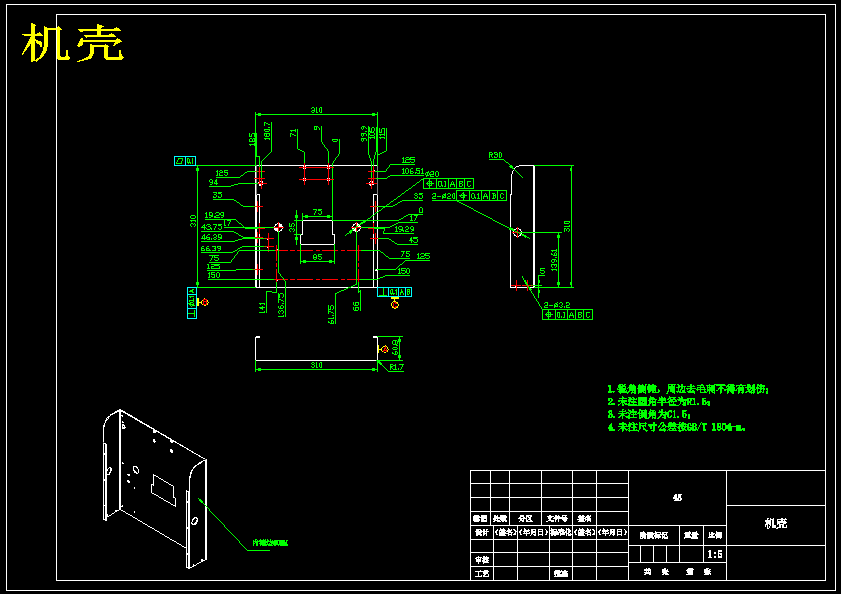Click the material value 45 in title block

(677, 497)
